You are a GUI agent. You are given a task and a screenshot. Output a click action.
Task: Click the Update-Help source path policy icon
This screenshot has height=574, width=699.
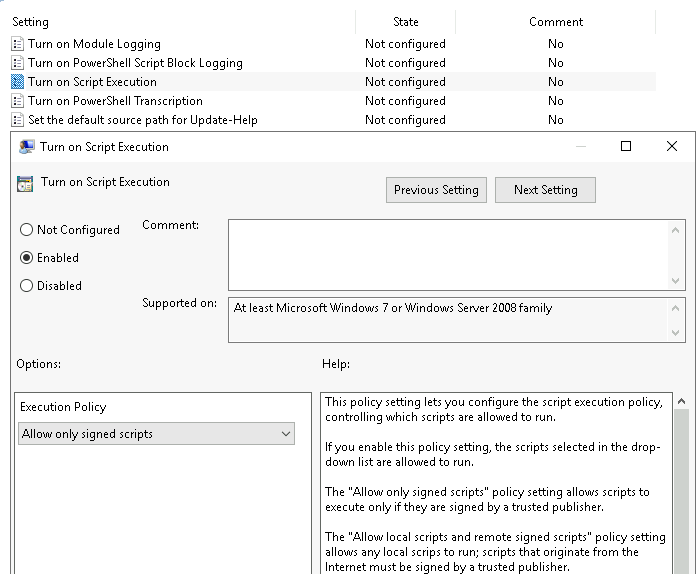pyautogui.click(x=18, y=120)
